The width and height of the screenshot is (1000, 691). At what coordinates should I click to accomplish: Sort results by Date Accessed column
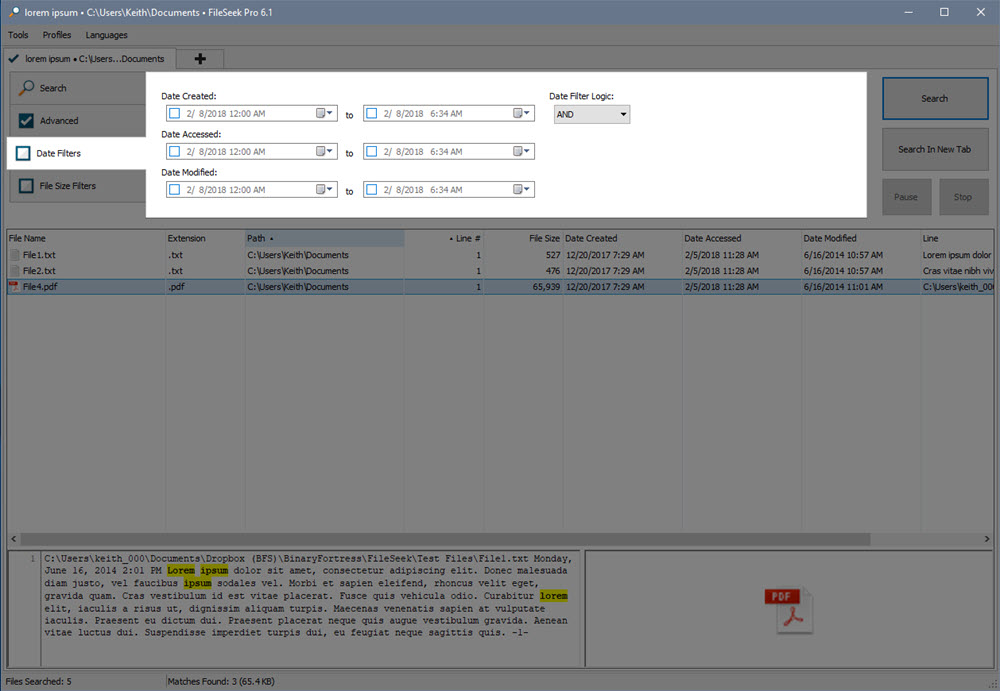click(742, 238)
